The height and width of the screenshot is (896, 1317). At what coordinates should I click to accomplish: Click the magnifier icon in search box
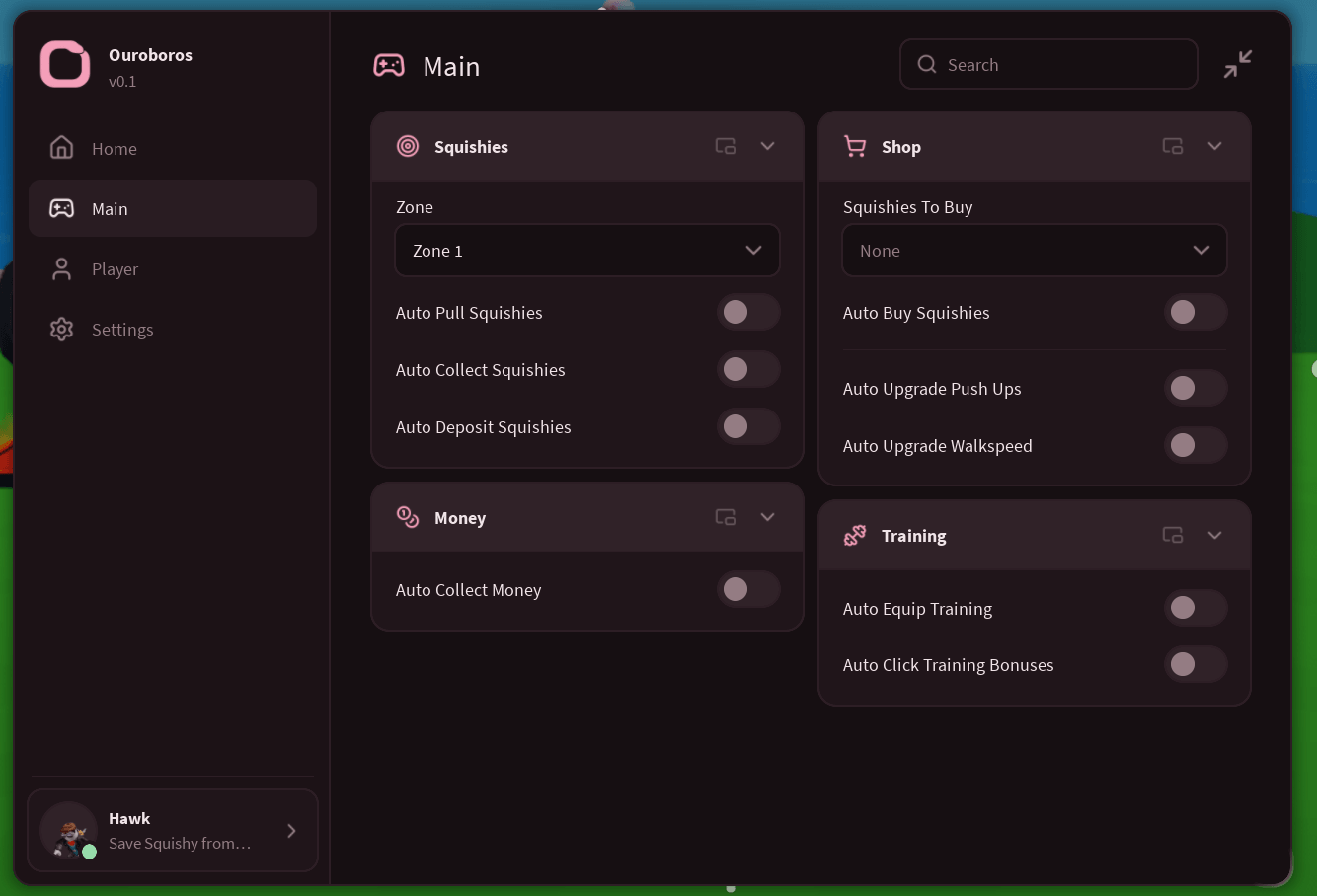click(927, 64)
